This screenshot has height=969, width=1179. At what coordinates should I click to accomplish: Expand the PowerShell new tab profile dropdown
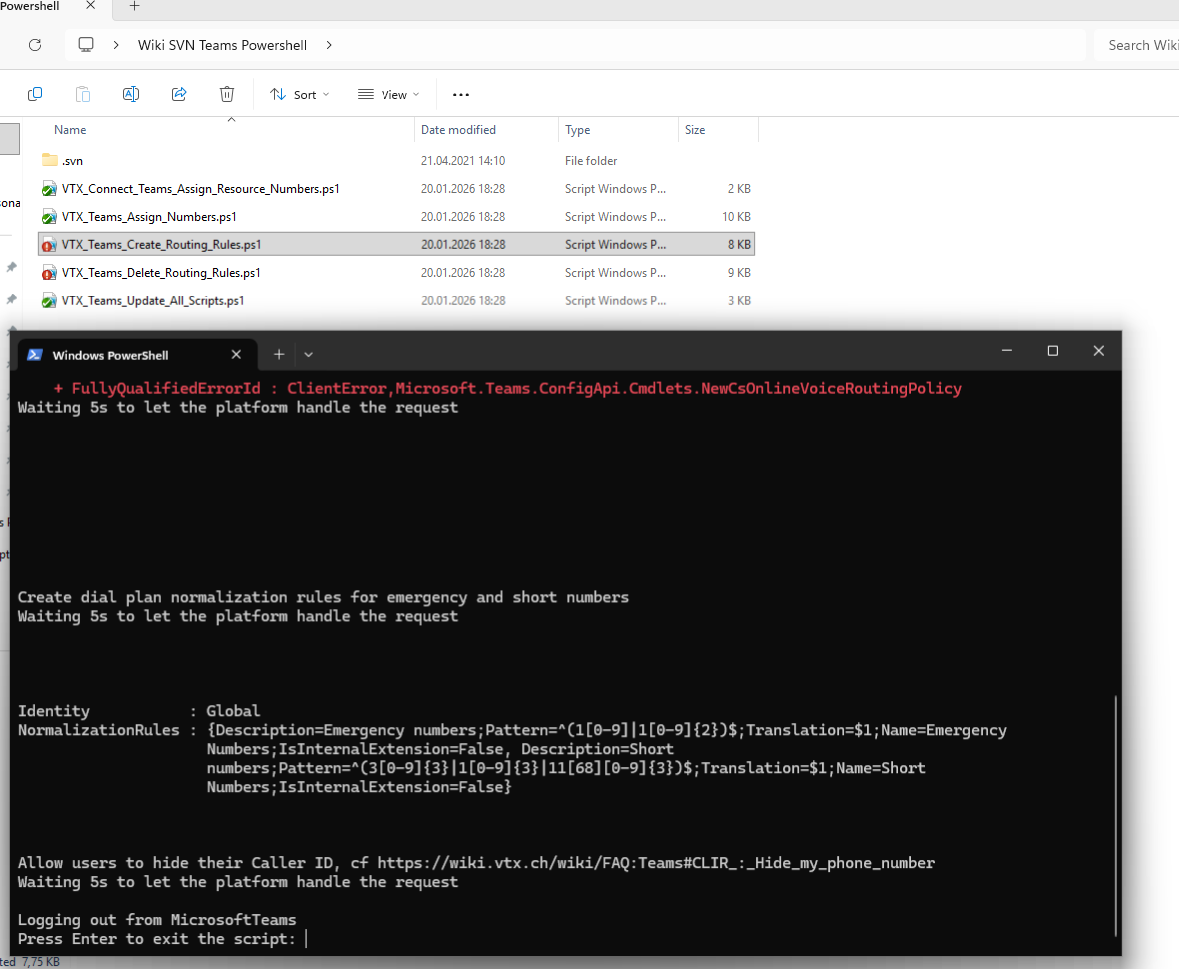pos(308,354)
